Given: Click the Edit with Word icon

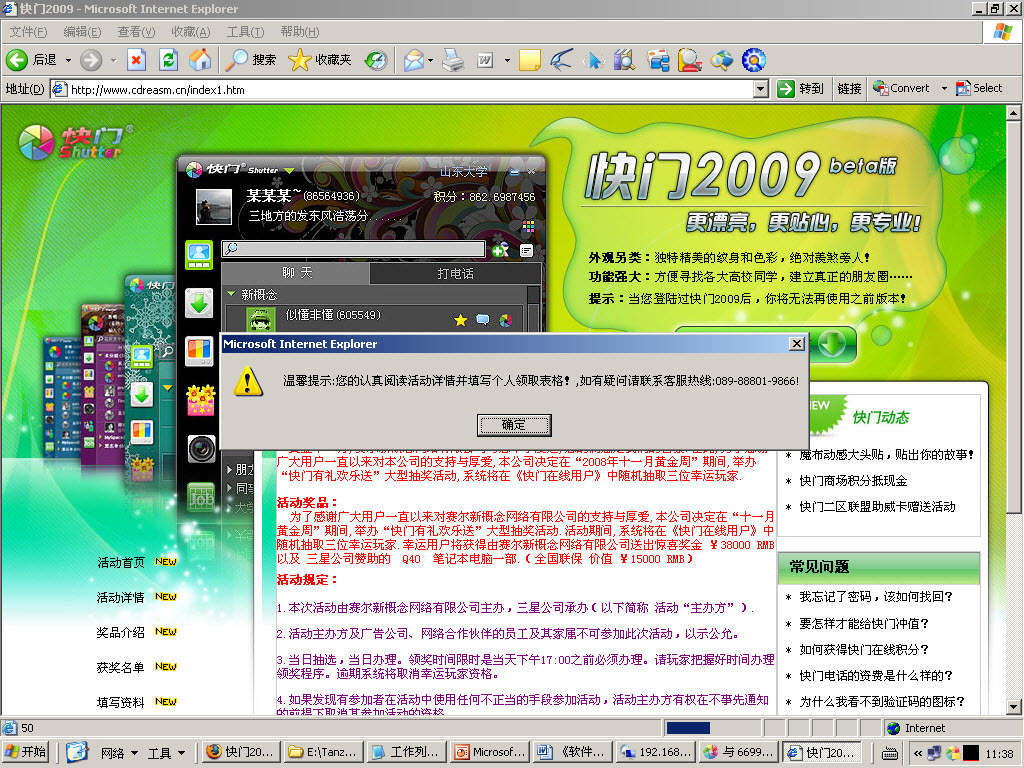Looking at the screenshot, I should pyautogui.click(x=485, y=60).
